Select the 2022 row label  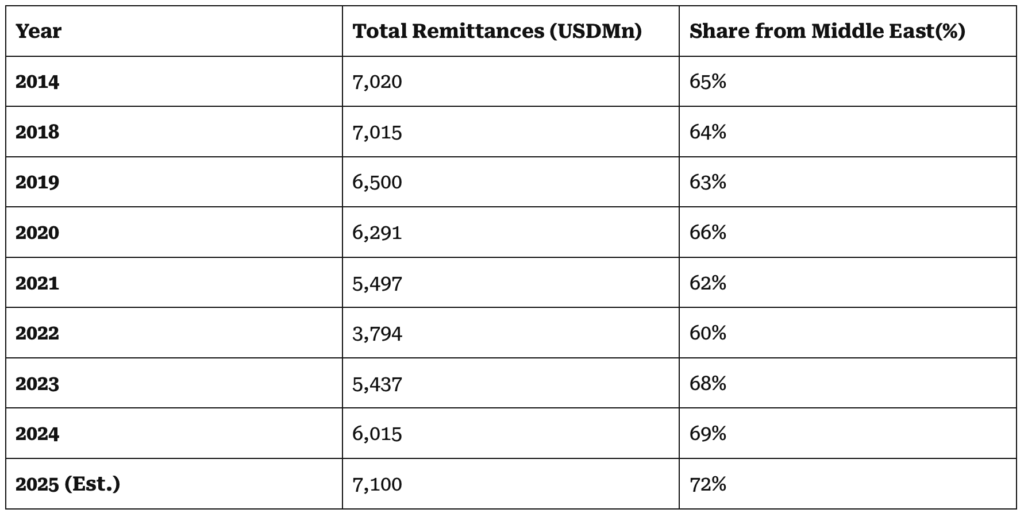coord(38,334)
